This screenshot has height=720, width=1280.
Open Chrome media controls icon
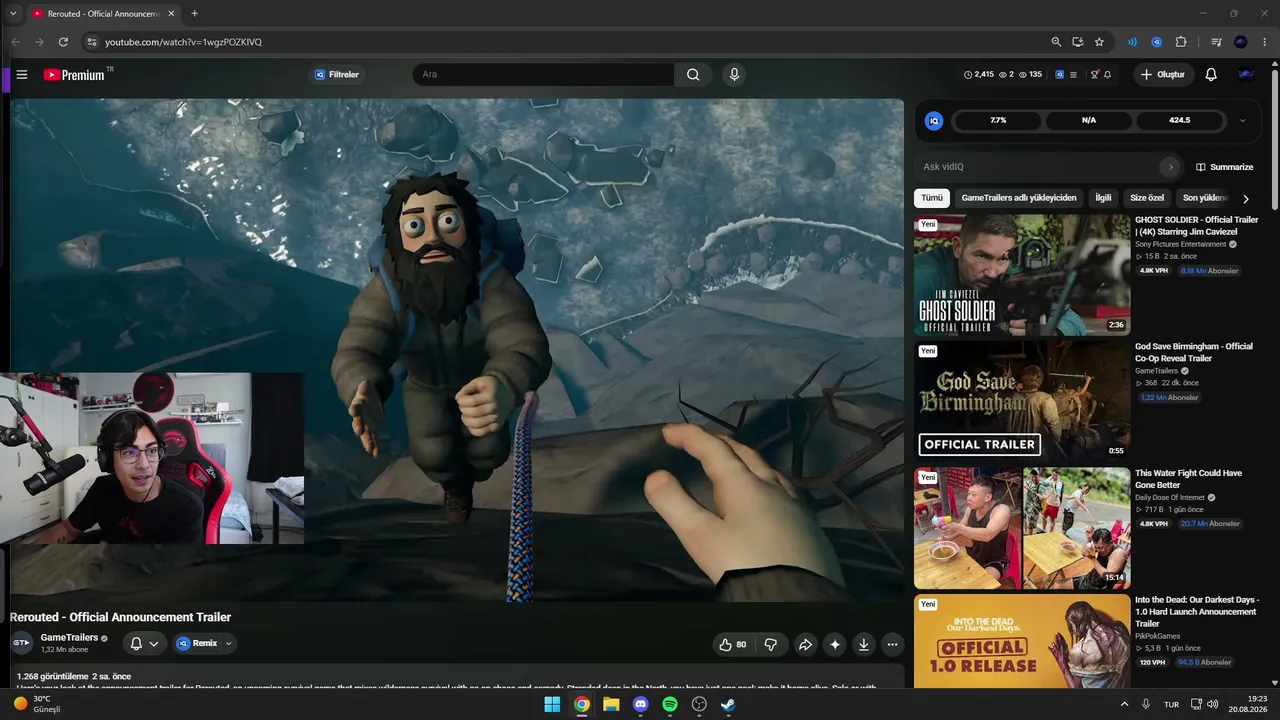[x=1216, y=42]
